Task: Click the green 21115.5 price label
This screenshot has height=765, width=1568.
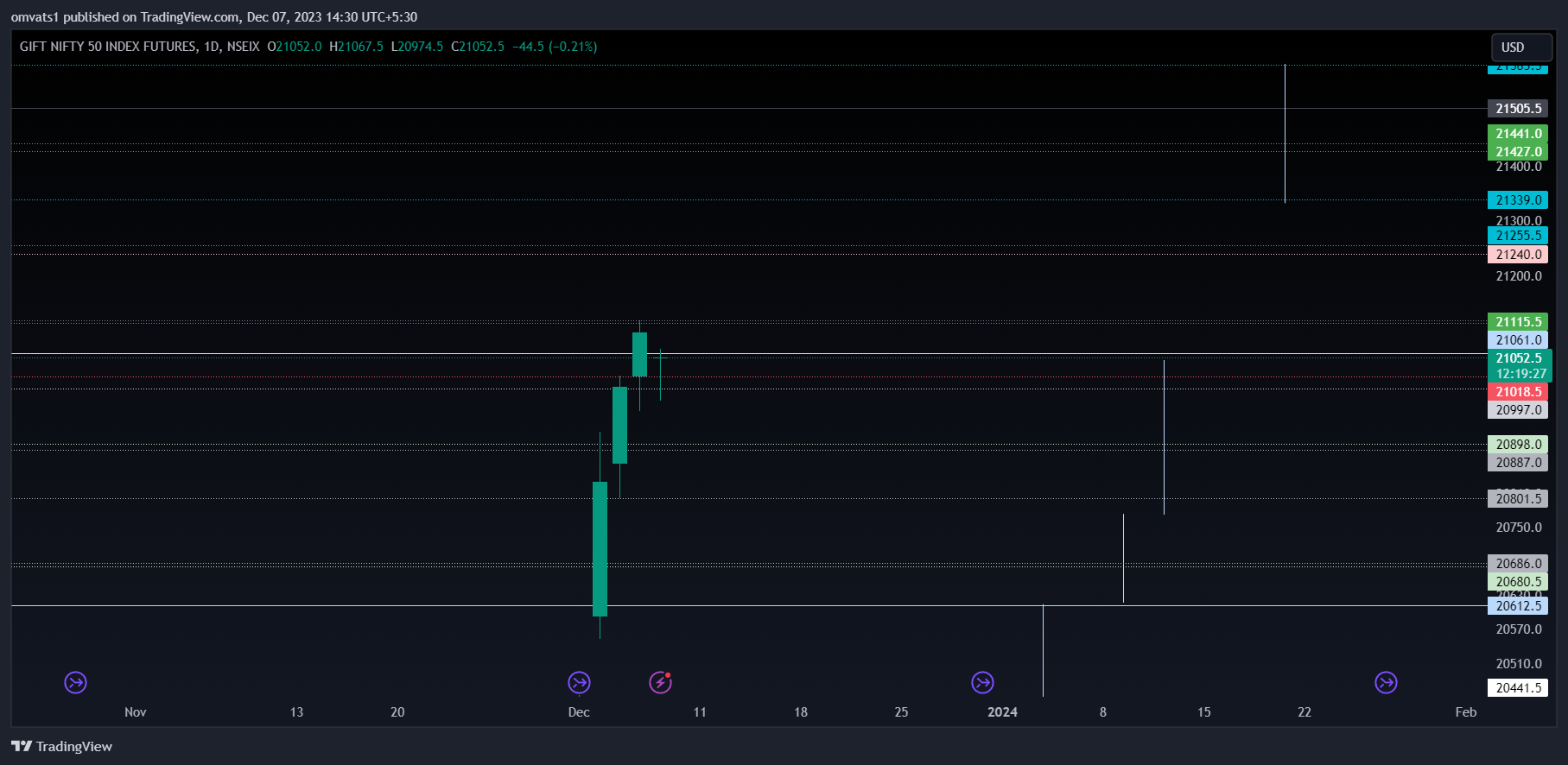Action: (x=1518, y=322)
